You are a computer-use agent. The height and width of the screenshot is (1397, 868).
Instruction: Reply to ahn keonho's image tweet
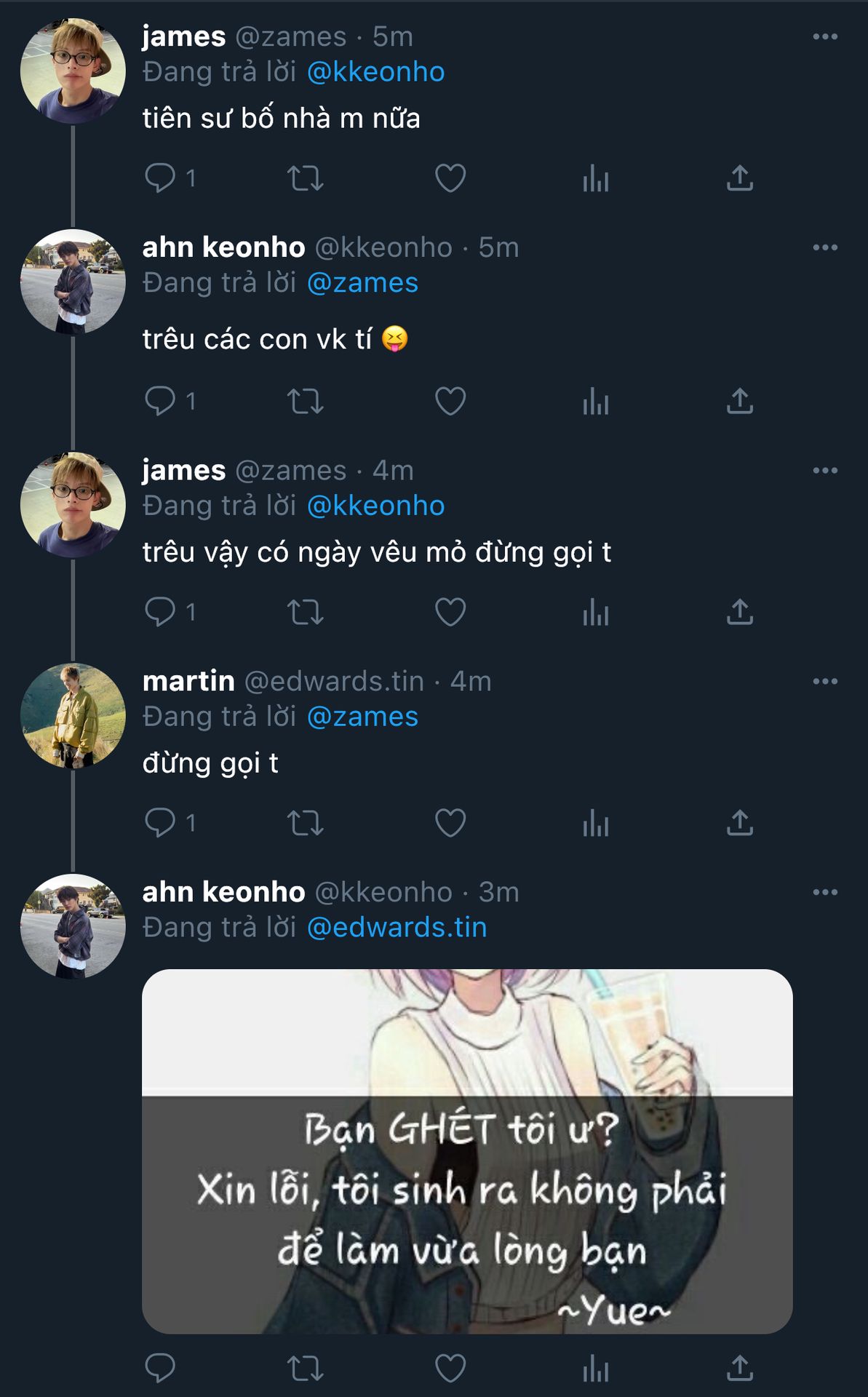pos(160,1369)
